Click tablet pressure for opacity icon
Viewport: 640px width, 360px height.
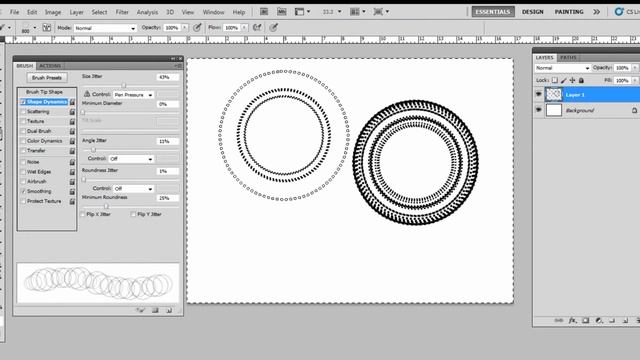tap(197, 27)
